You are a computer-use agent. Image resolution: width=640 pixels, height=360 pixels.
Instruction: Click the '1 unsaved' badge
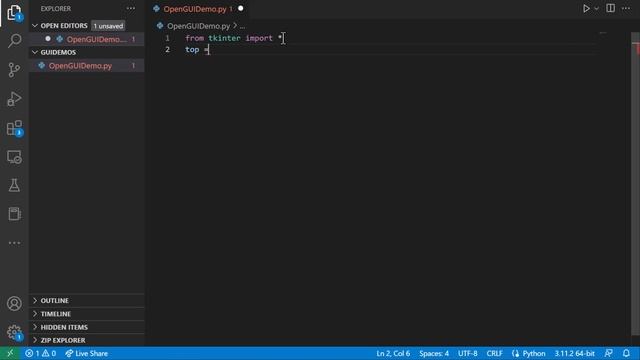click(x=108, y=26)
